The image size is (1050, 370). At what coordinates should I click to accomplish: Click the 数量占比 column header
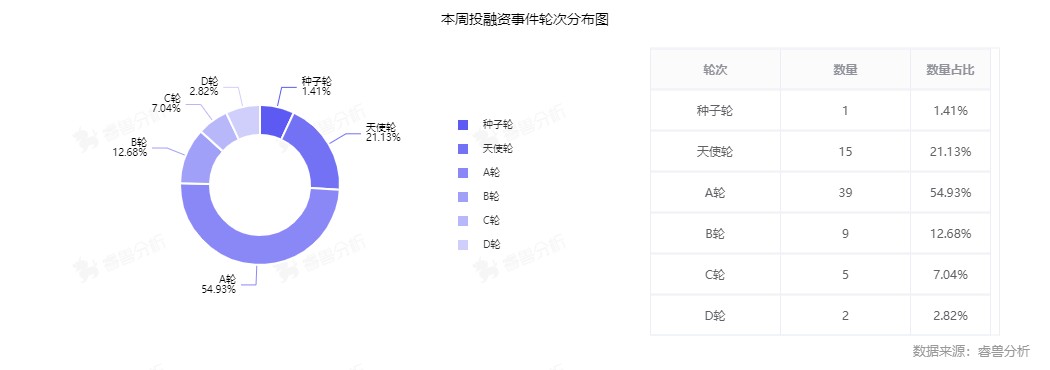pos(950,70)
